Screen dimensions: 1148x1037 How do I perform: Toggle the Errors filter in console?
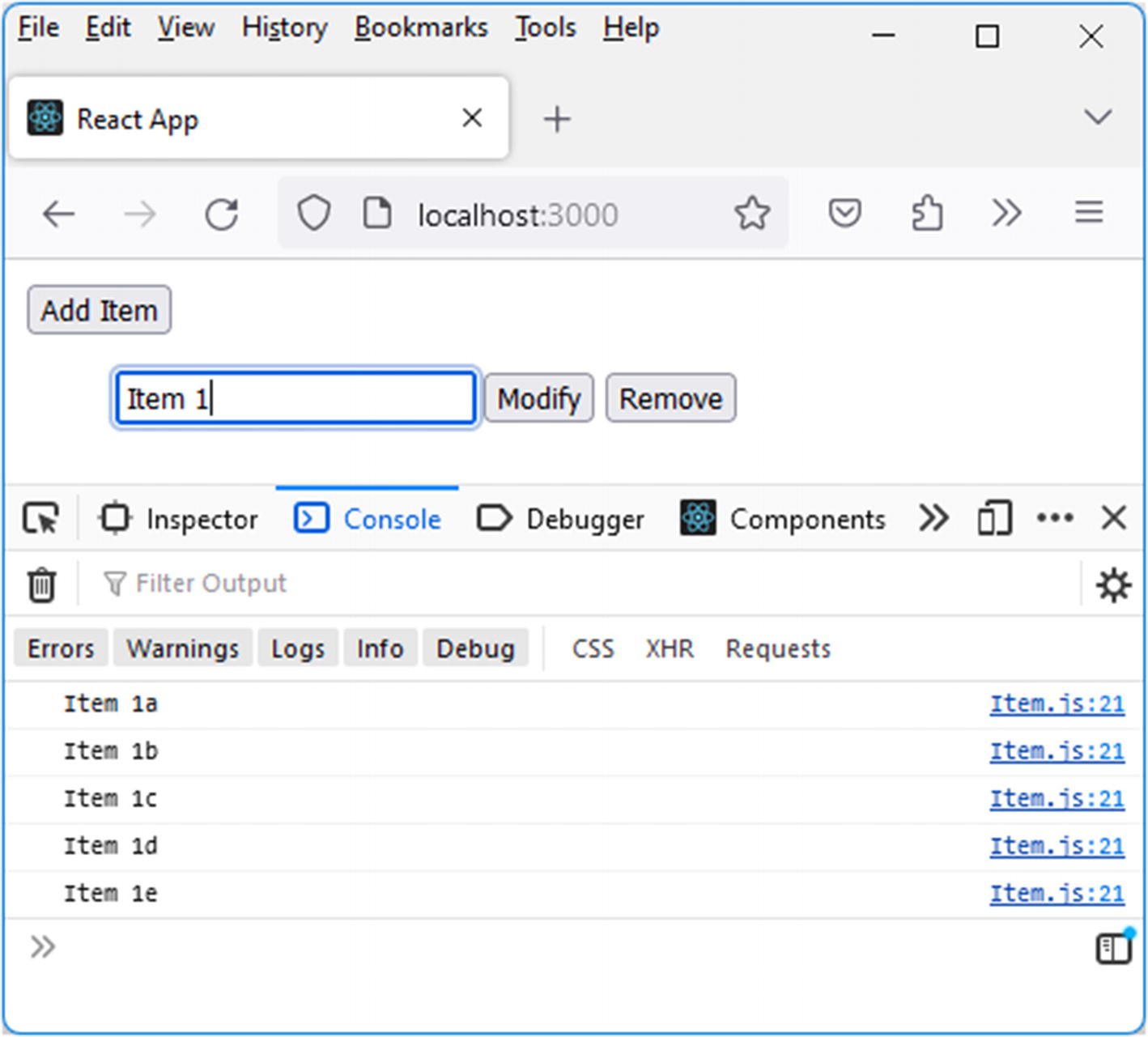click(61, 648)
